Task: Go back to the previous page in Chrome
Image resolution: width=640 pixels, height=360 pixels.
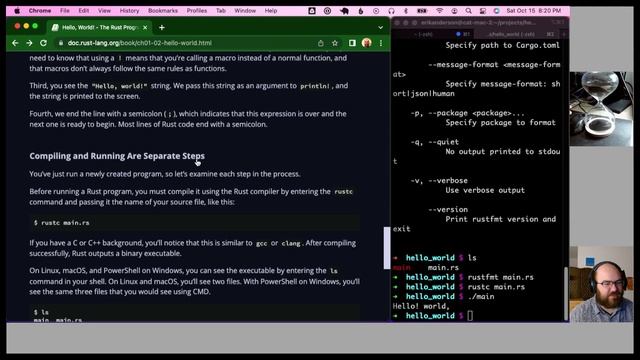Action: pyautogui.click(x=15, y=43)
